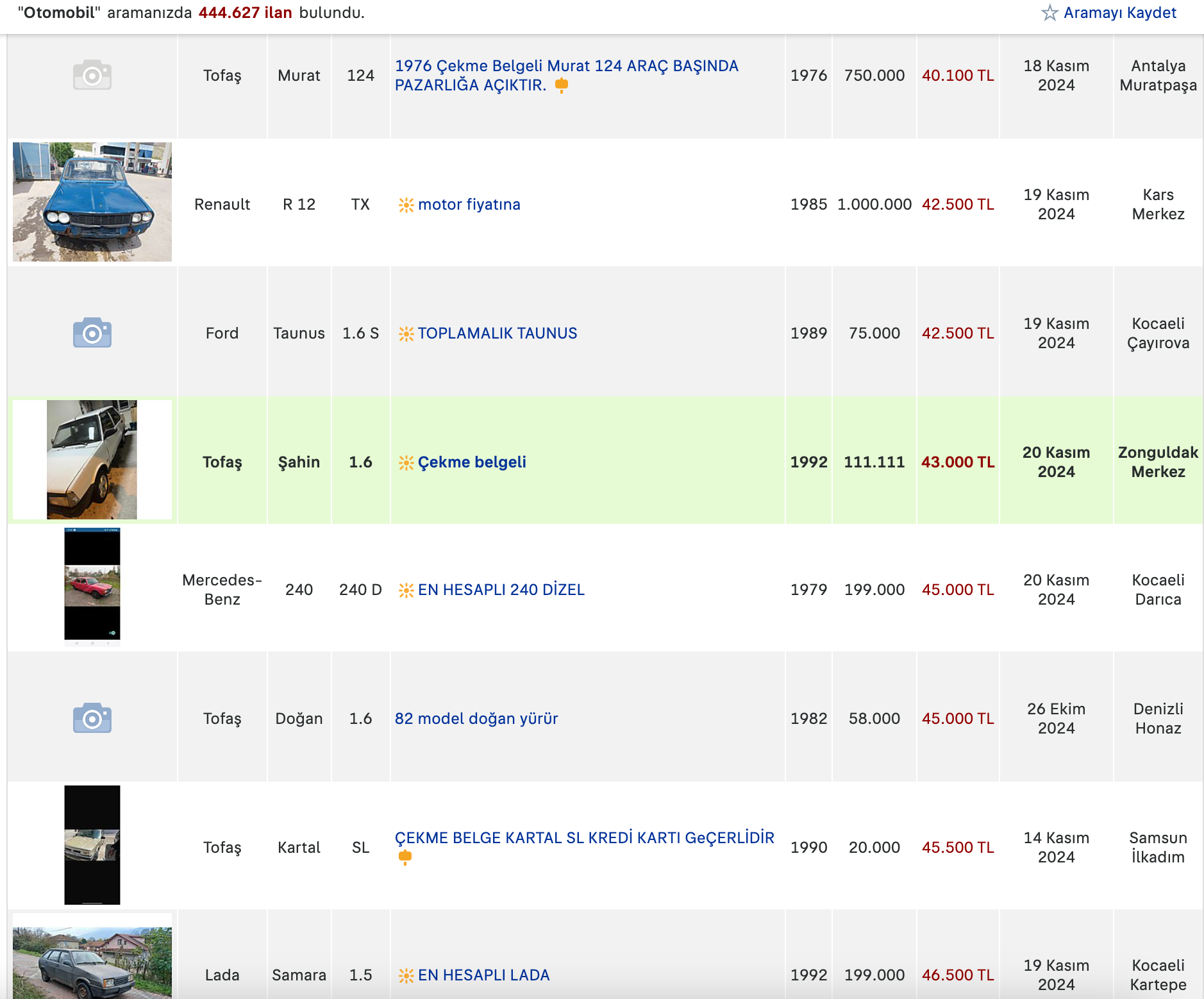Open the Mercedes-Benz 240 D photo
The height and width of the screenshot is (999, 1204).
[x=92, y=587]
